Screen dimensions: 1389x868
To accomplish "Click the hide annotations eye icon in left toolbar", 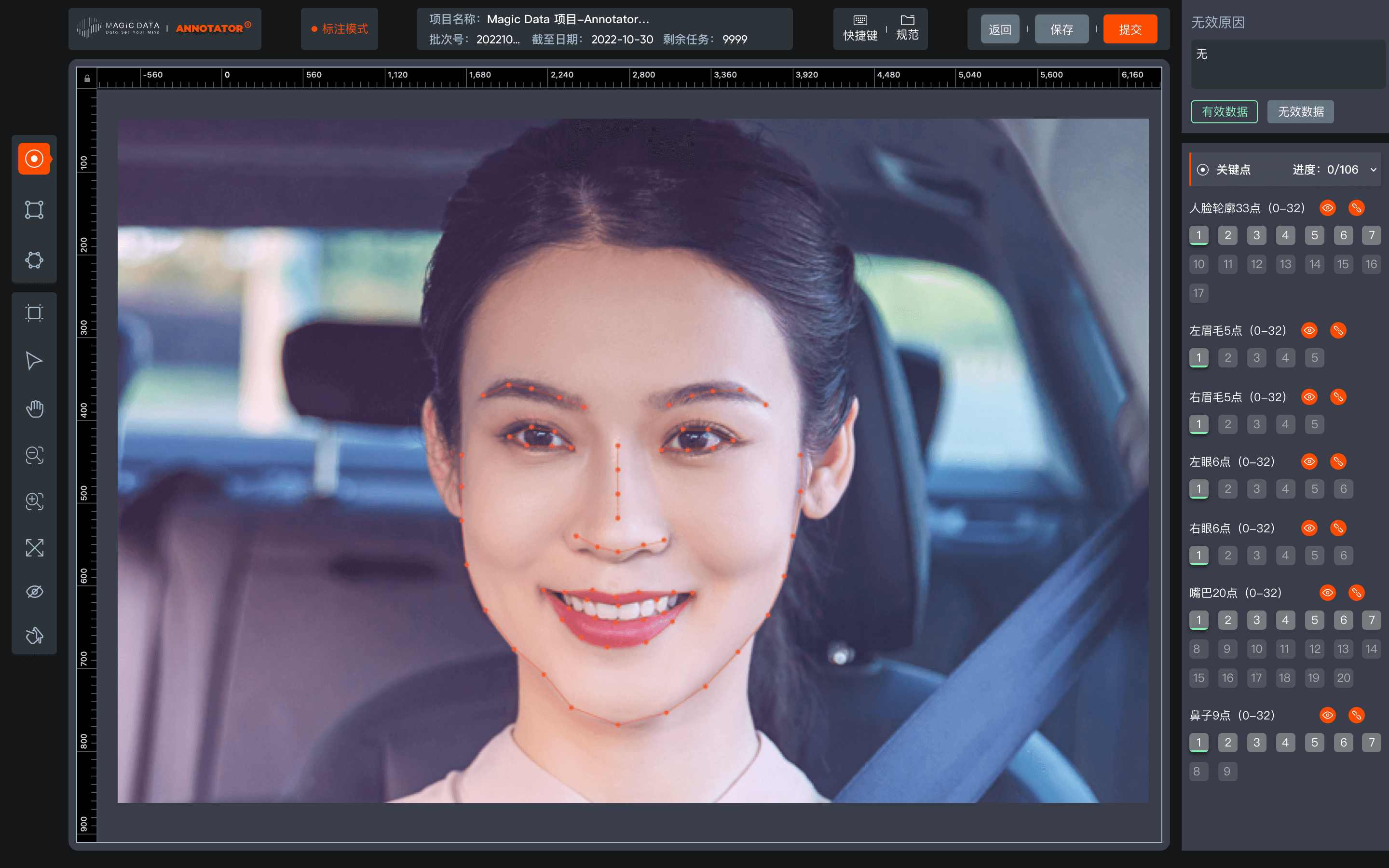I will point(34,592).
